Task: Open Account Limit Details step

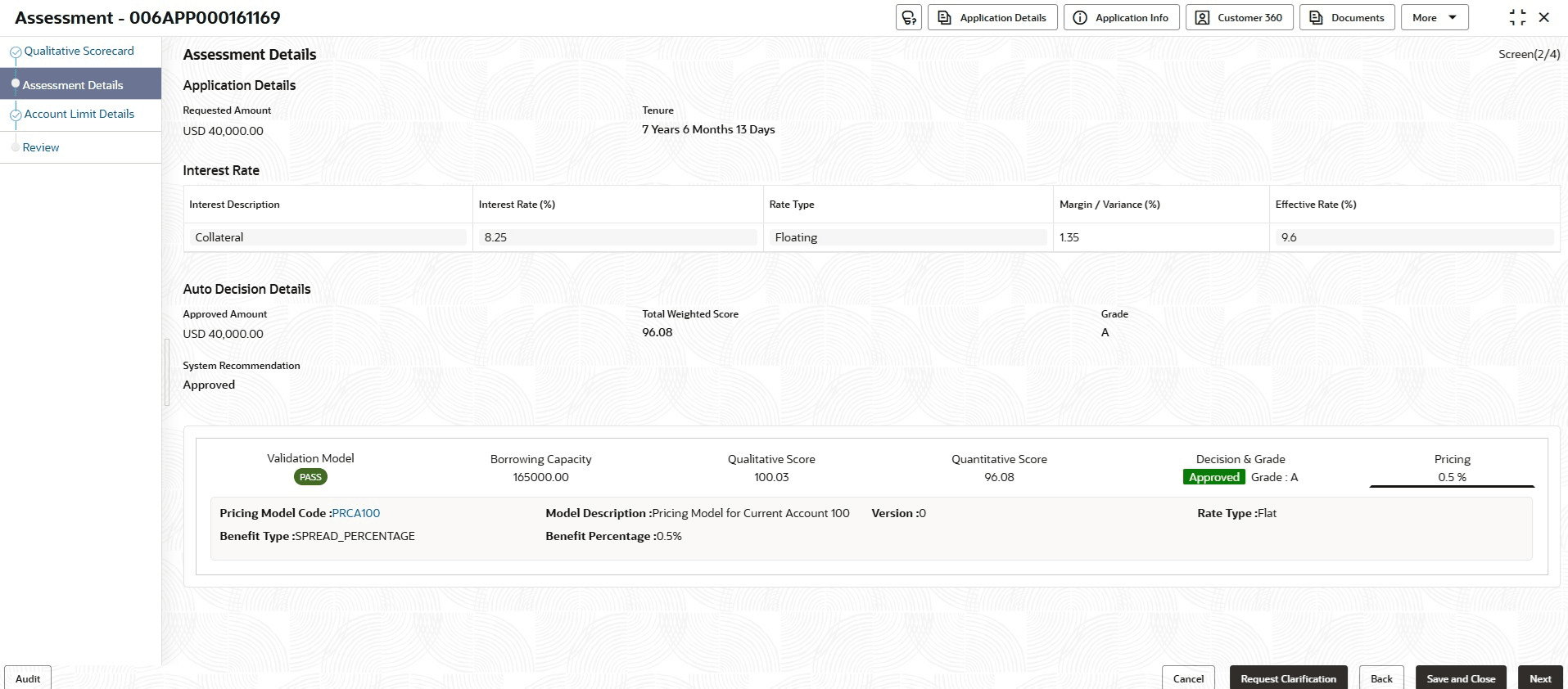Action: pyautogui.click(x=79, y=114)
